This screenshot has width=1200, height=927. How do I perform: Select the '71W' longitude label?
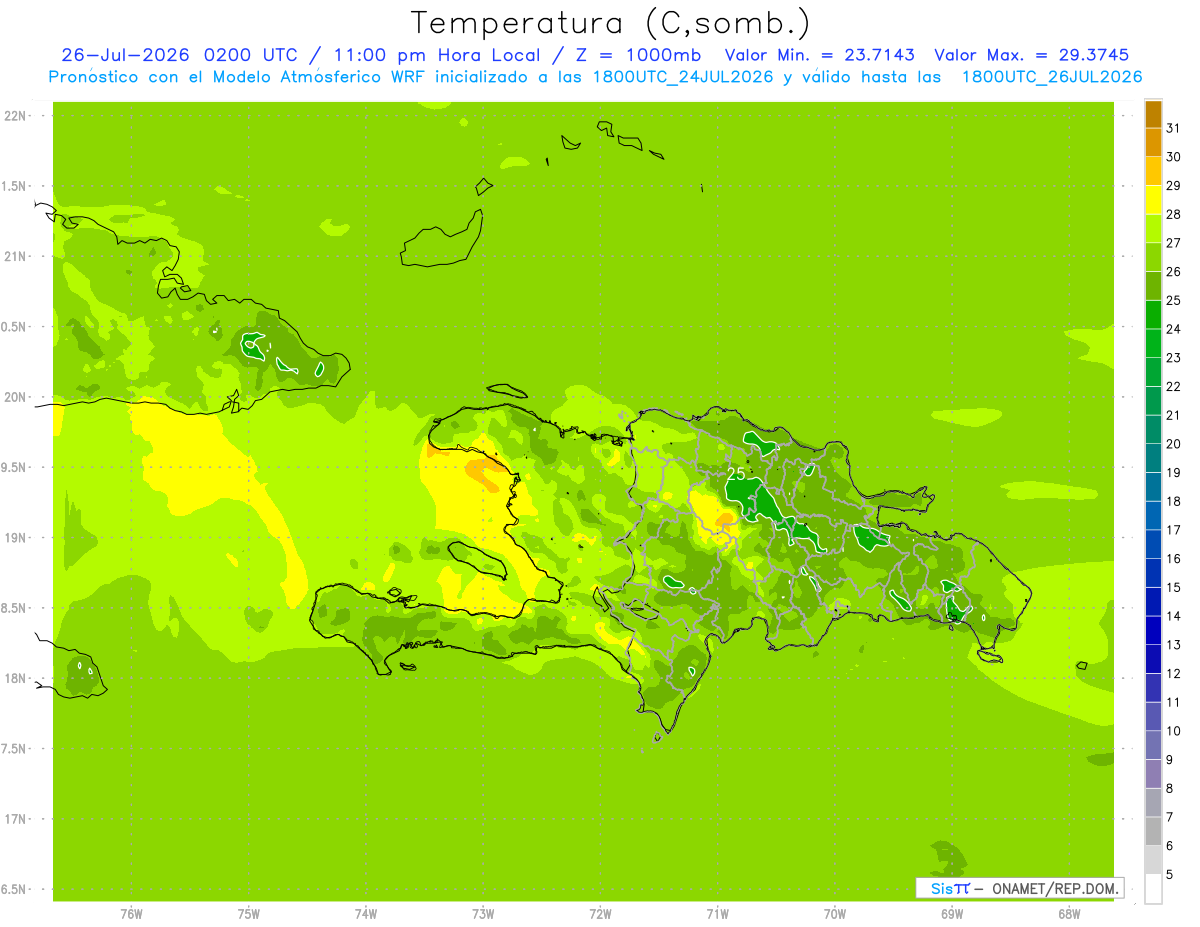coord(717,914)
